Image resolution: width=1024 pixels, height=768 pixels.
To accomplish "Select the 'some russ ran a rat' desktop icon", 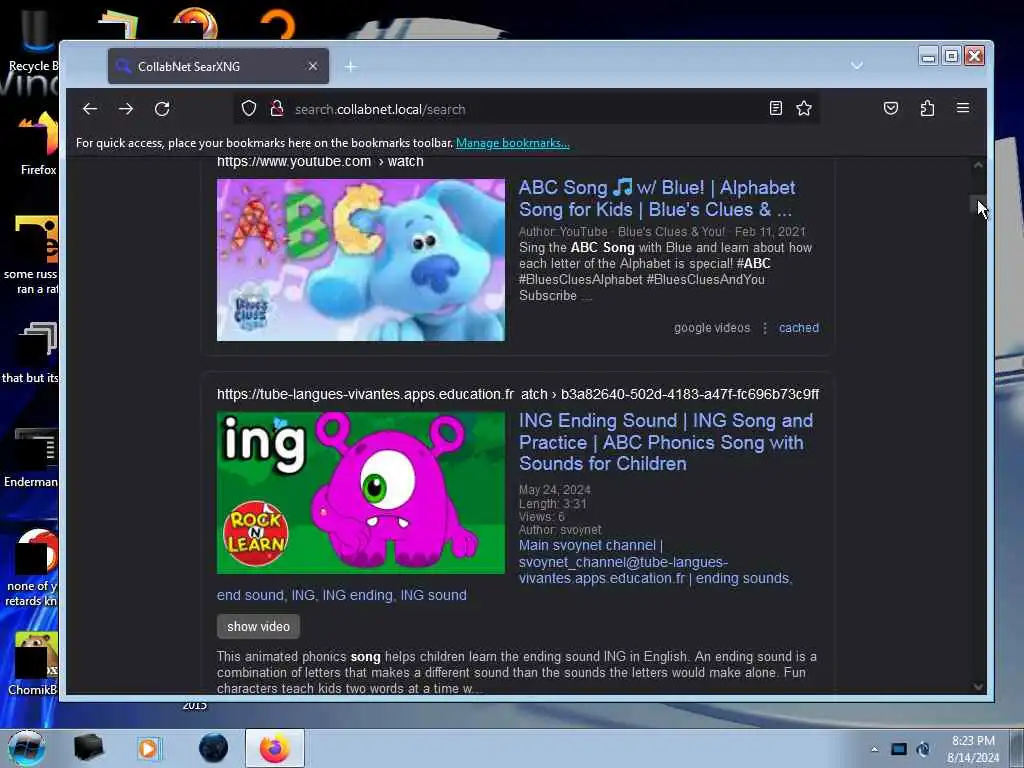I will (x=33, y=255).
